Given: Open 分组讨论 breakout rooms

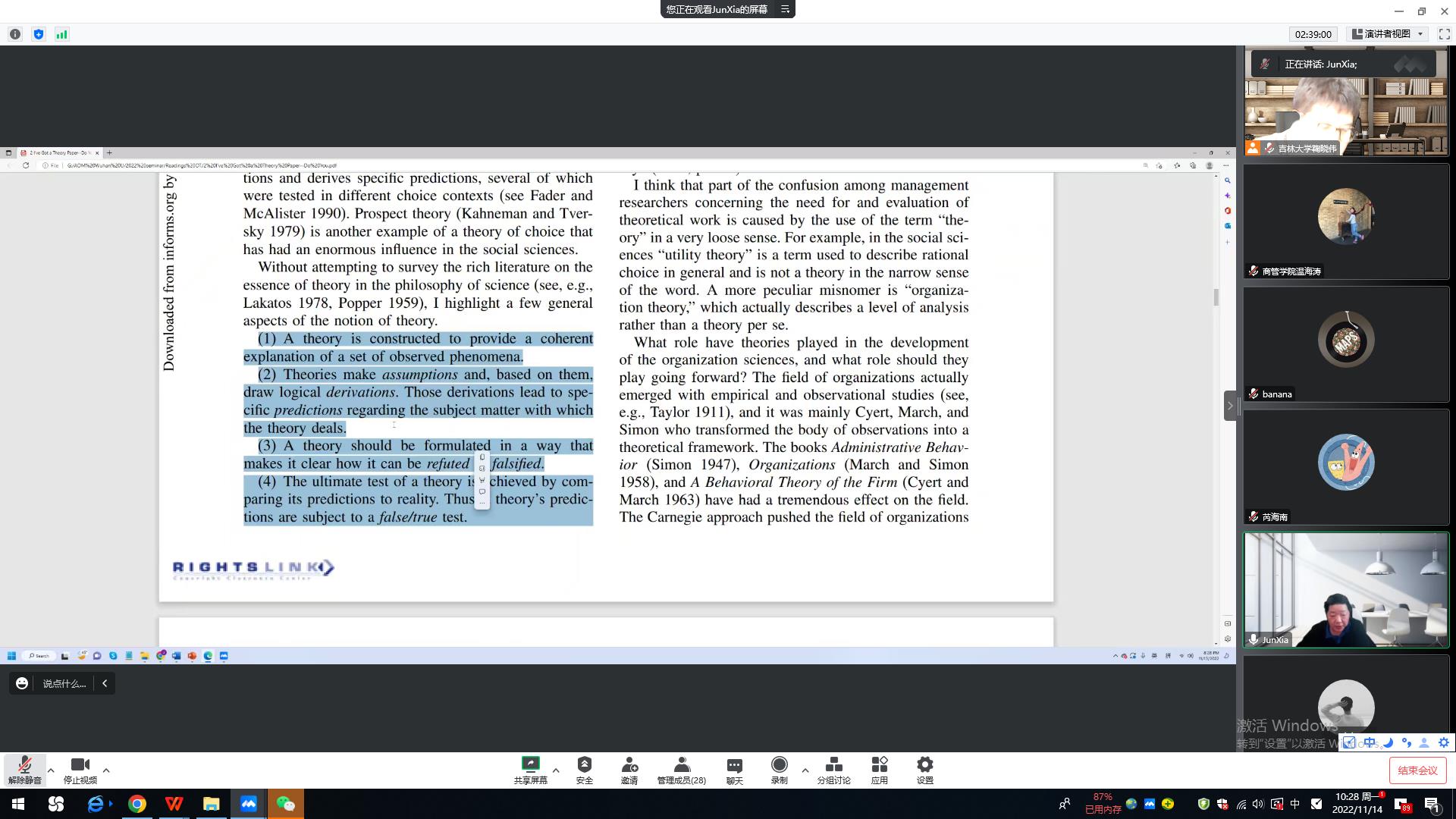Looking at the screenshot, I should pos(833,769).
